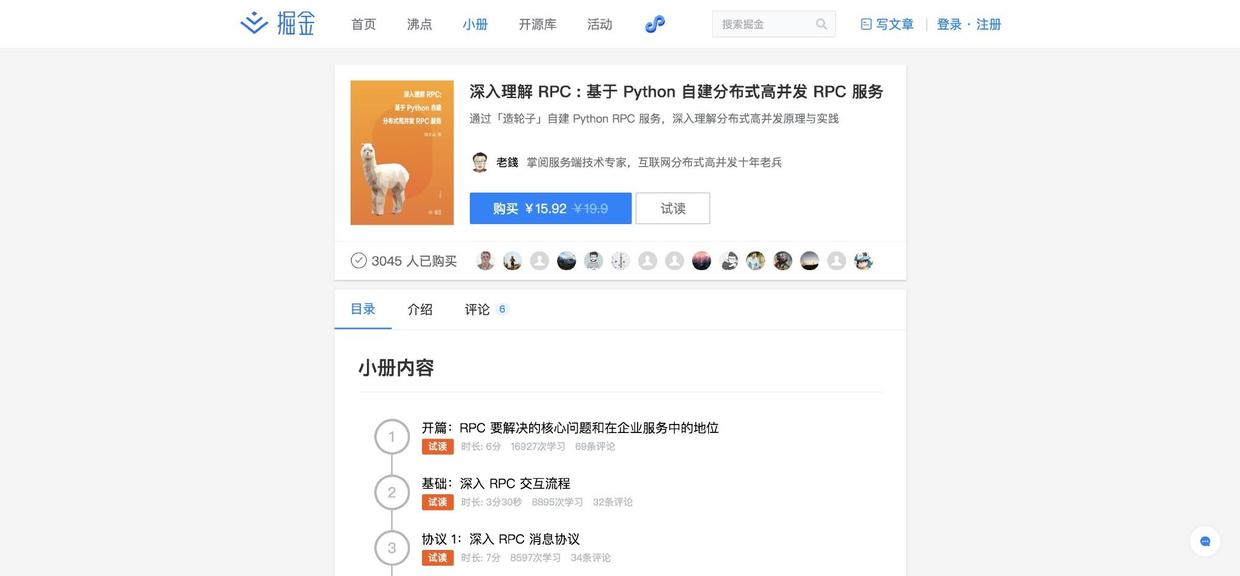Image resolution: width=1240 pixels, height=576 pixels.
Task: Select chapter number 3 circle marker
Action: point(392,548)
